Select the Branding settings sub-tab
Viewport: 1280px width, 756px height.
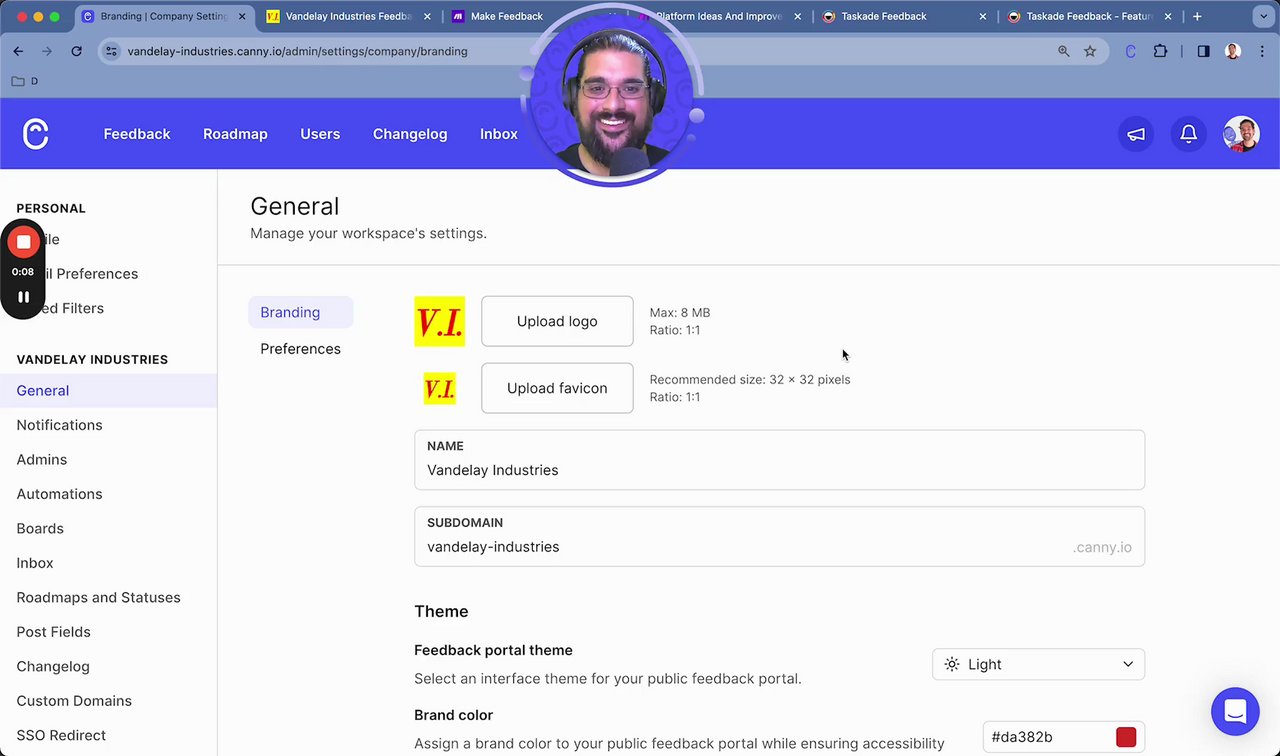point(300,312)
